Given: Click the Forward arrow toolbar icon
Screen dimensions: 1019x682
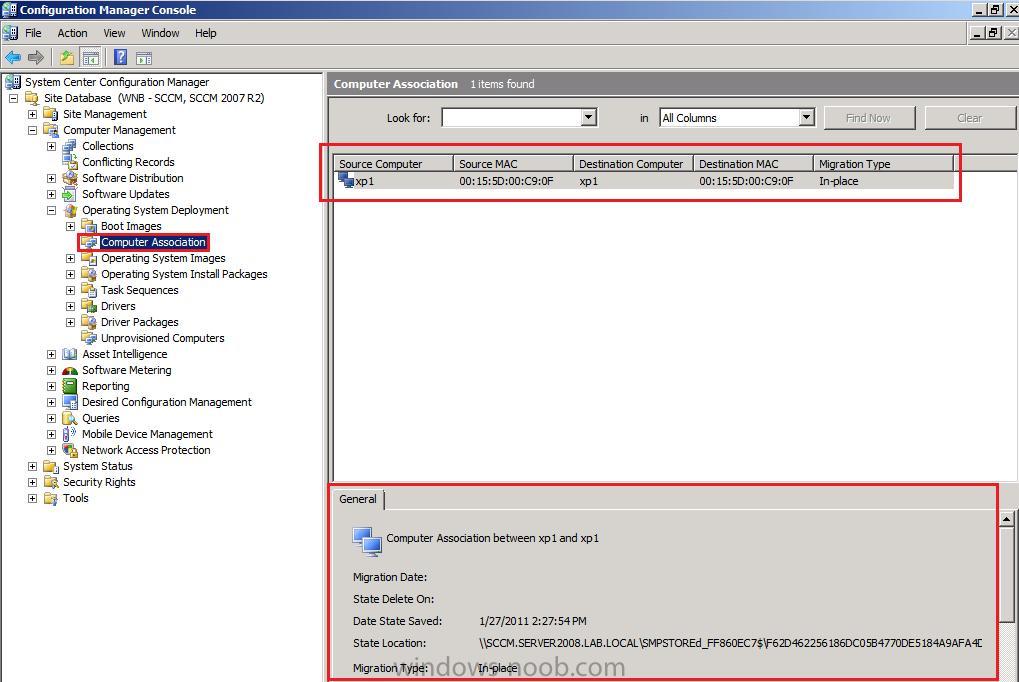Looking at the screenshot, I should (36, 58).
